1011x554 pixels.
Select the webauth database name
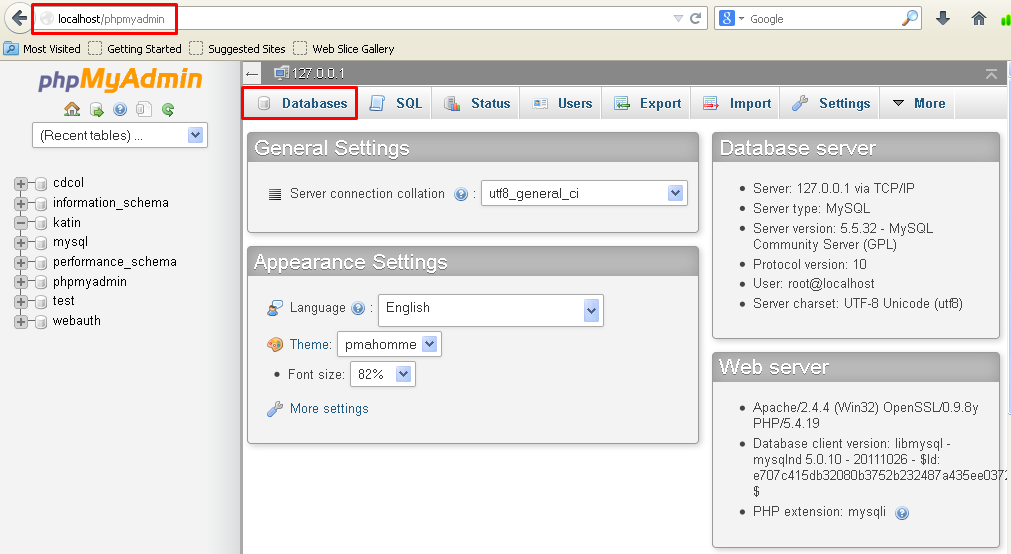[x=77, y=321]
